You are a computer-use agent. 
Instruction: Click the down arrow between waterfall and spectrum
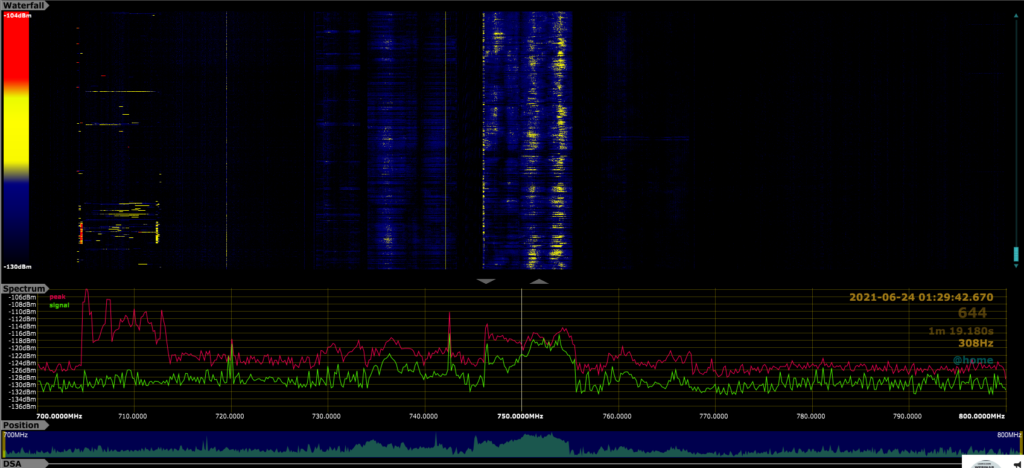click(x=487, y=281)
